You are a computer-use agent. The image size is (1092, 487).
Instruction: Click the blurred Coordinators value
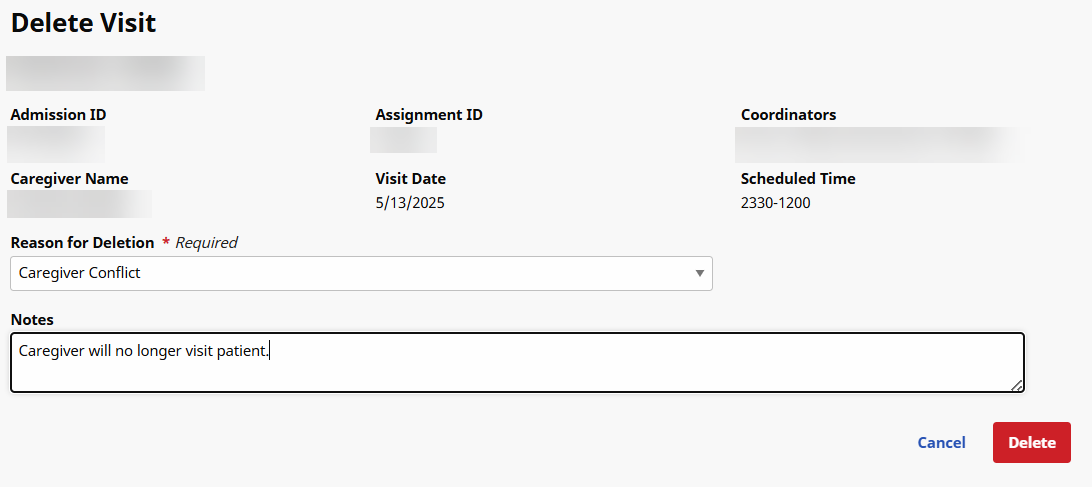point(875,144)
